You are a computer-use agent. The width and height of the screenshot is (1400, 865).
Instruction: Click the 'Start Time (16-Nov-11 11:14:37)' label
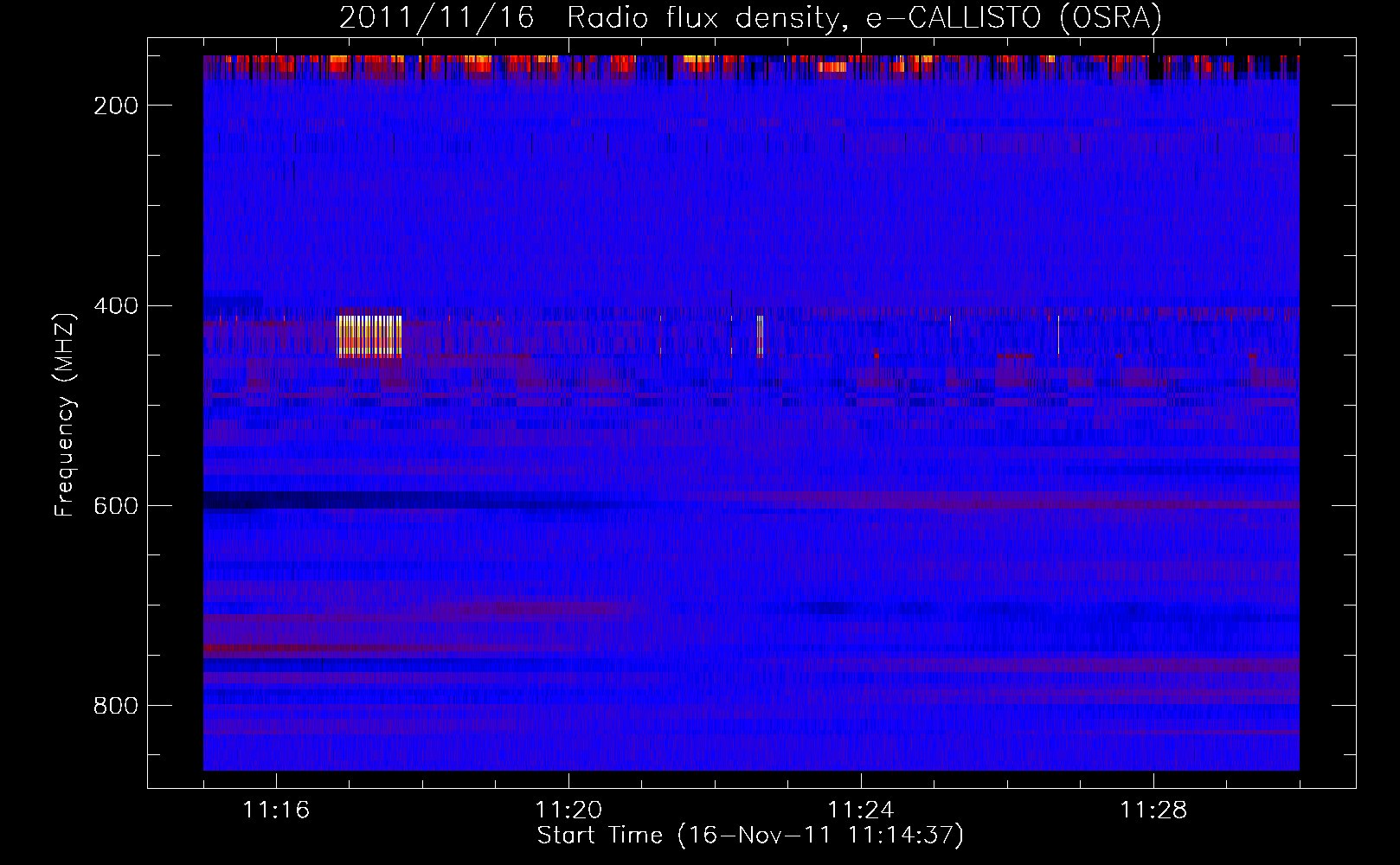pos(750,836)
